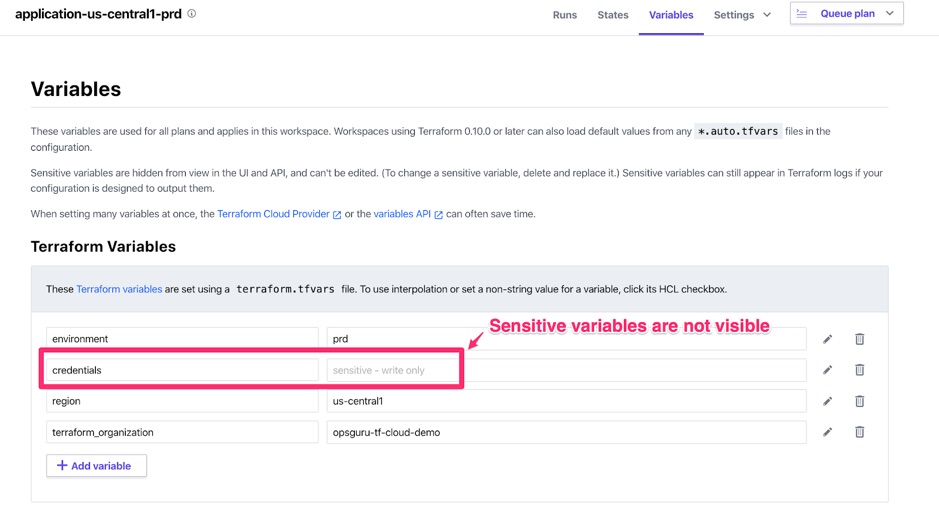The height and width of the screenshot is (508, 939).
Task: Click the opsguru-tf-cloud-demo value field
Action: pyautogui.click(x=566, y=432)
